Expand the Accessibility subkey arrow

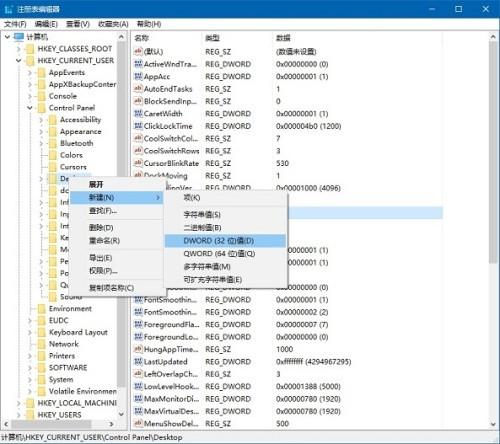[x=41, y=120]
